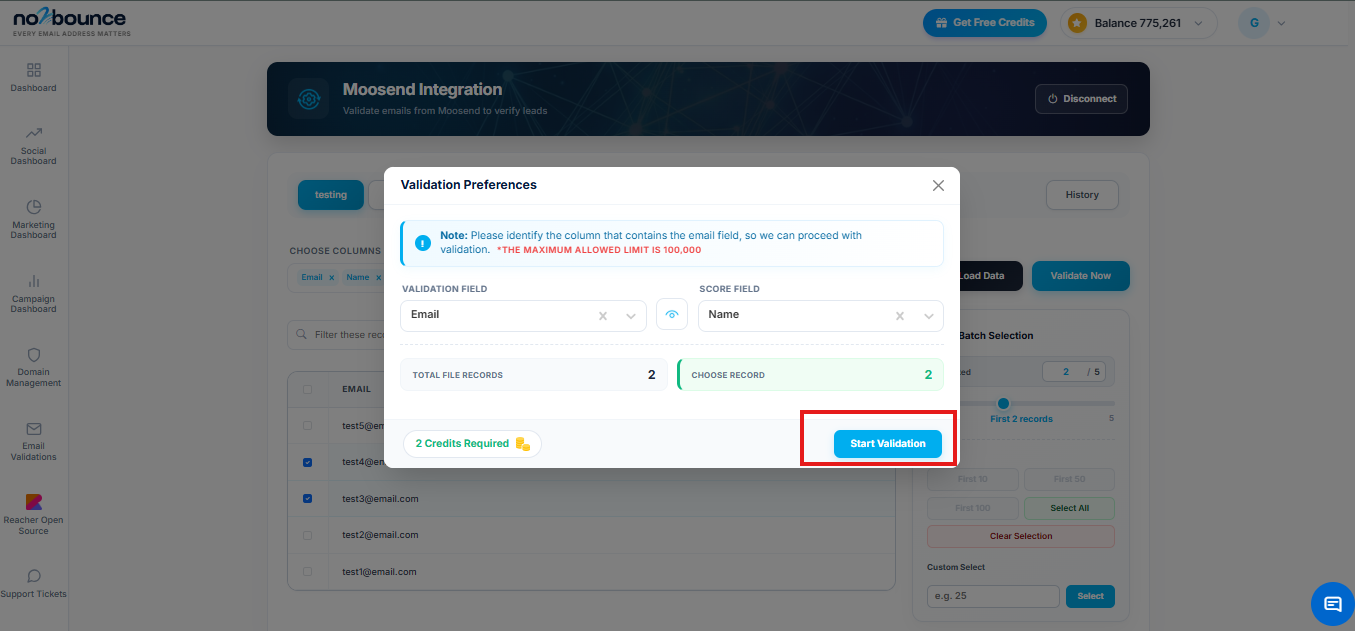Check the test5 row checkbox

[x=307, y=425]
